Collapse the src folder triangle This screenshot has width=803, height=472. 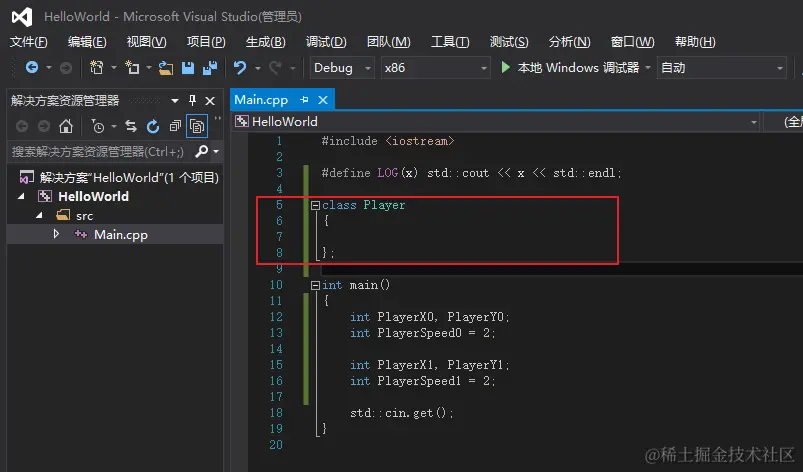(x=39, y=216)
